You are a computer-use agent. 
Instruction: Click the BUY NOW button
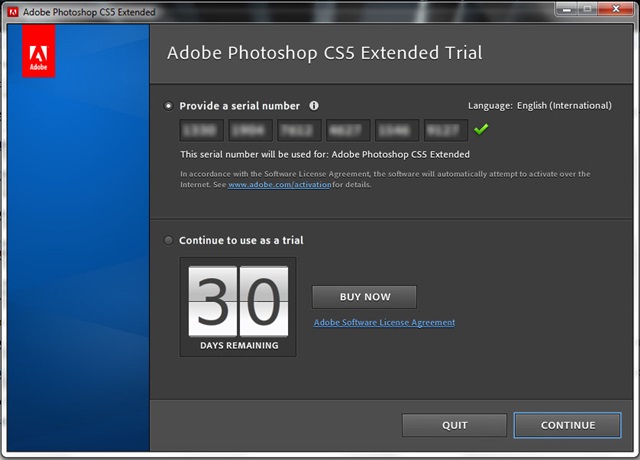coord(364,297)
